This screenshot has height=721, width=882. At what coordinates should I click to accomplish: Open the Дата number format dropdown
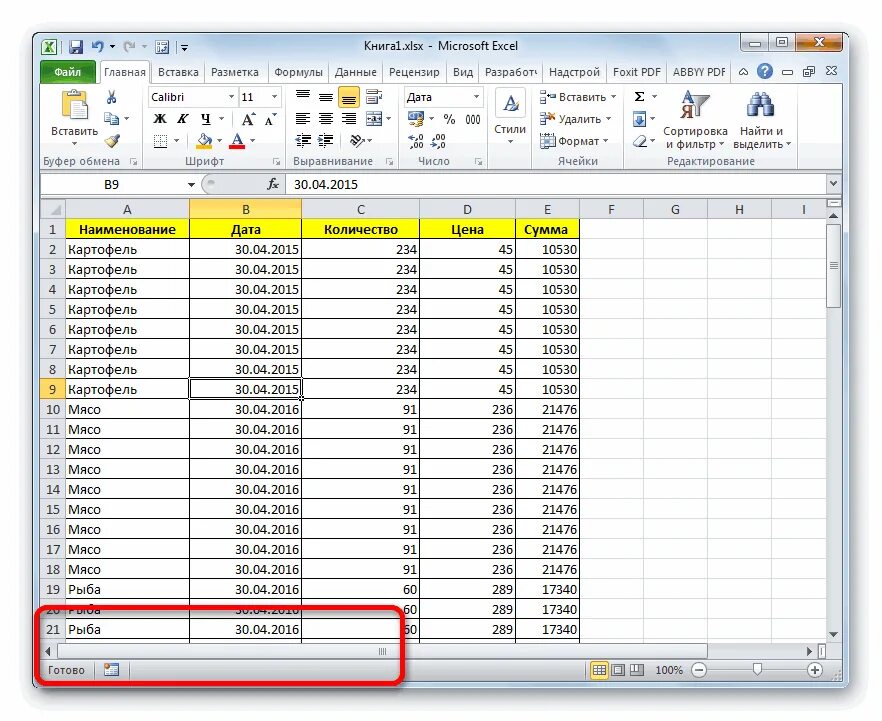[476, 97]
